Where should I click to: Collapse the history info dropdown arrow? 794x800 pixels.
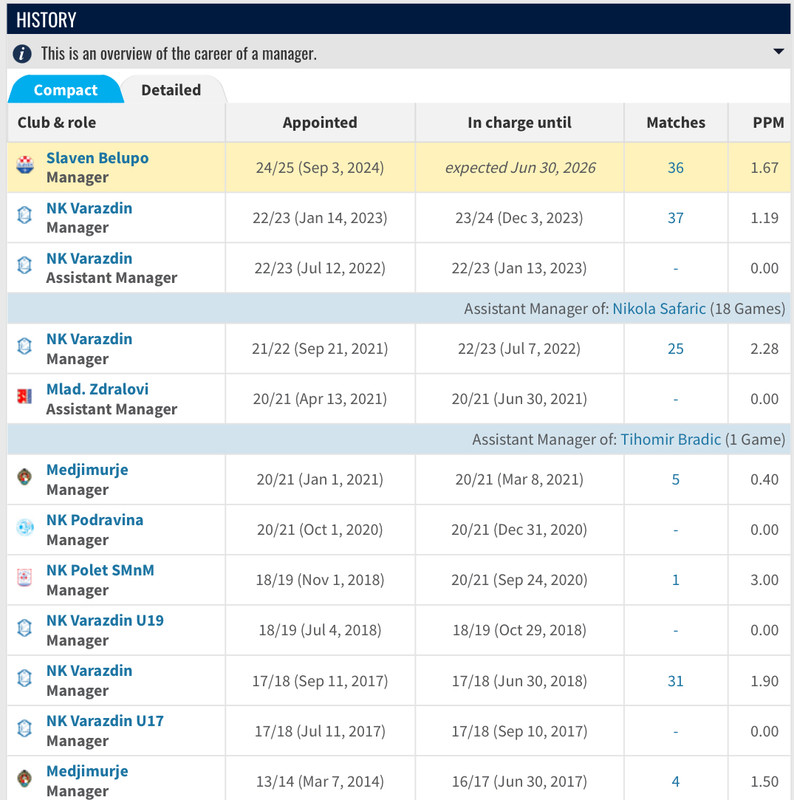point(778,52)
